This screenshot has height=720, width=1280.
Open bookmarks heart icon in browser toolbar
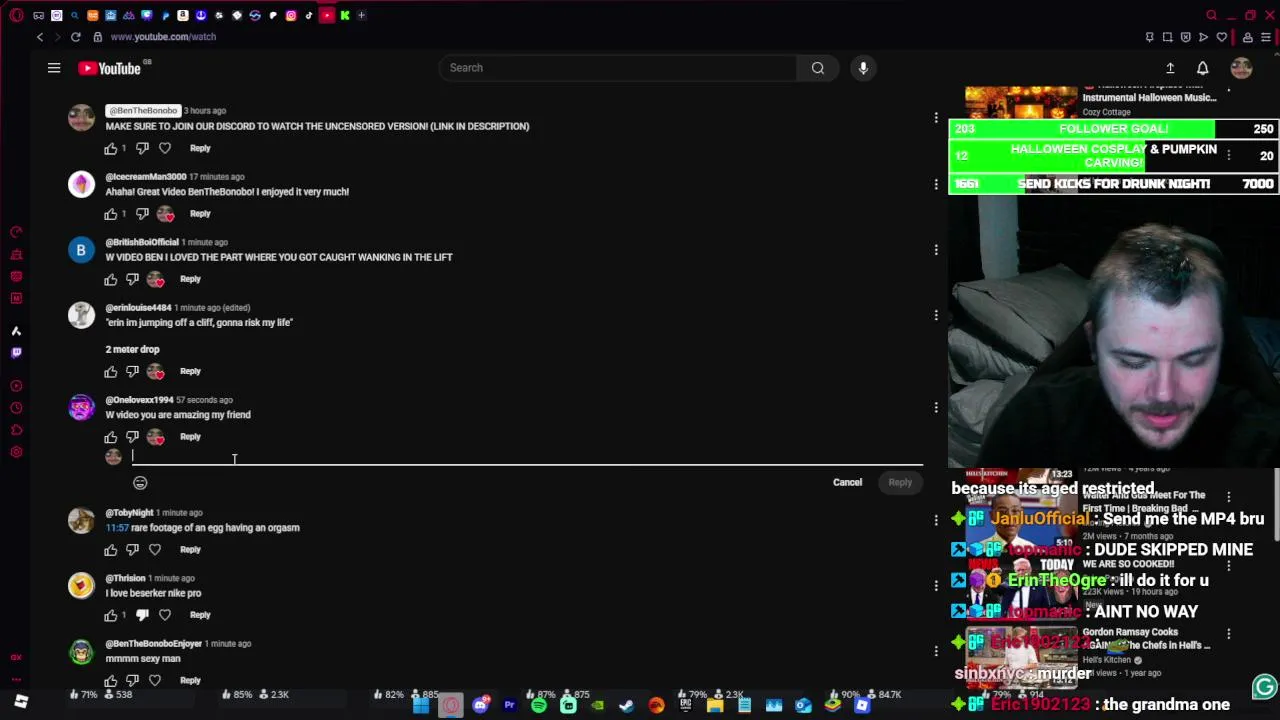1222,37
